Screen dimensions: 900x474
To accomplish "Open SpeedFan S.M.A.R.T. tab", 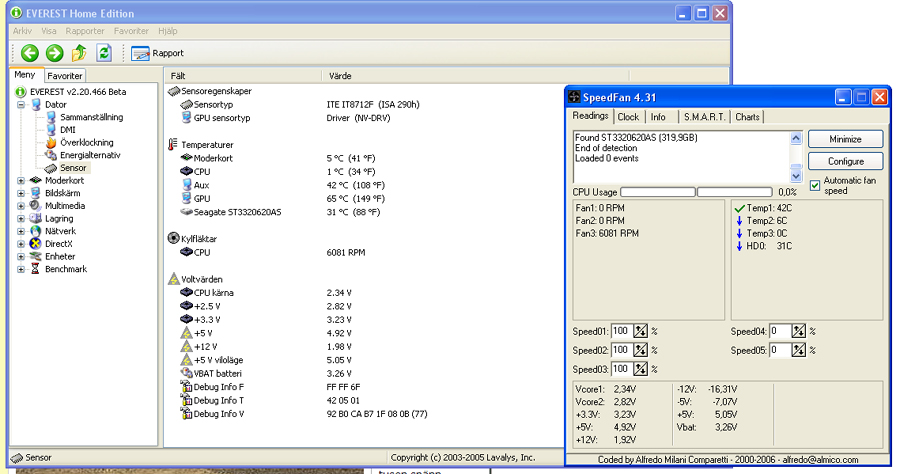I will coord(704,117).
